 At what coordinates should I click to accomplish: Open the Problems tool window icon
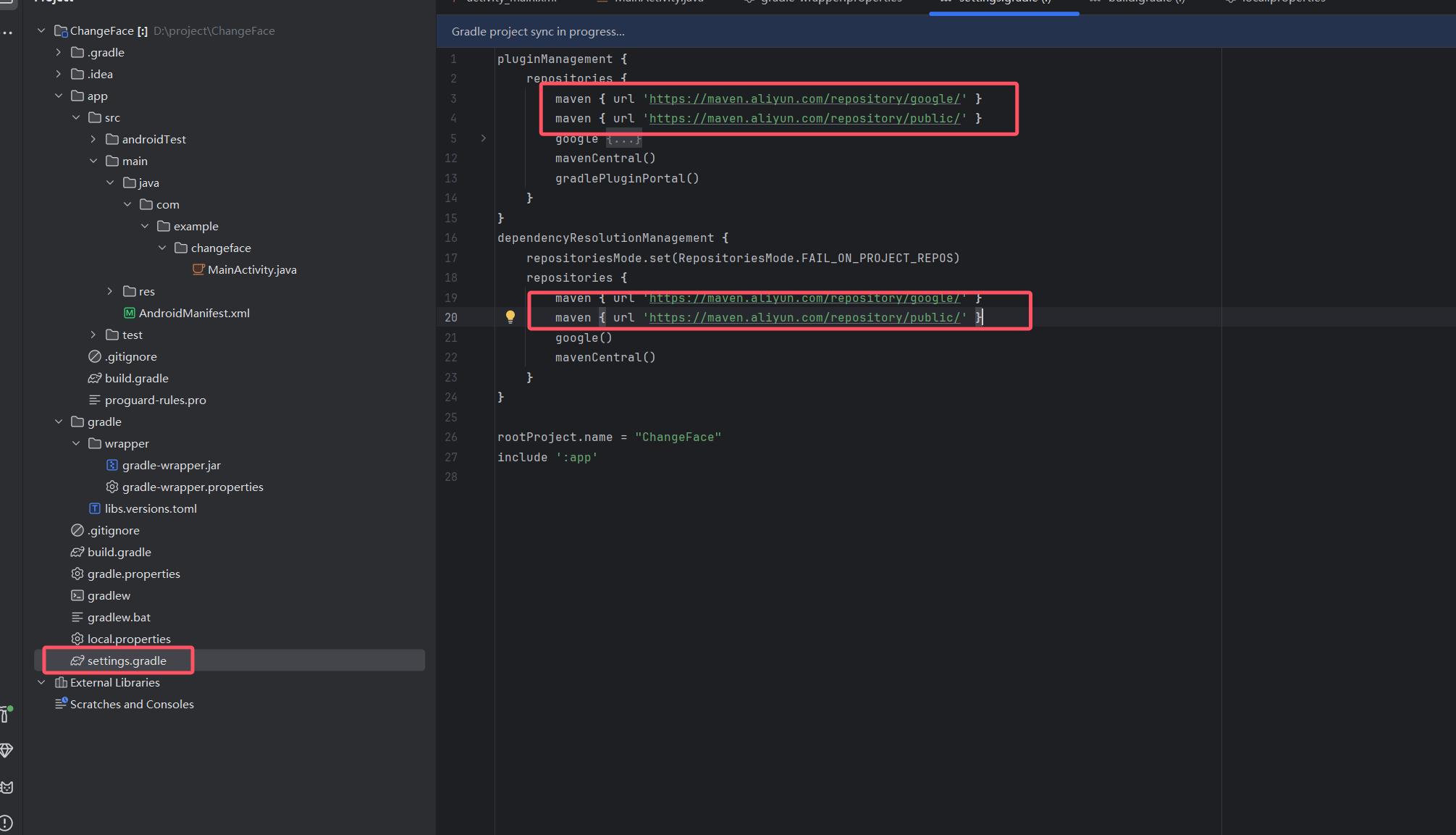tap(7, 823)
